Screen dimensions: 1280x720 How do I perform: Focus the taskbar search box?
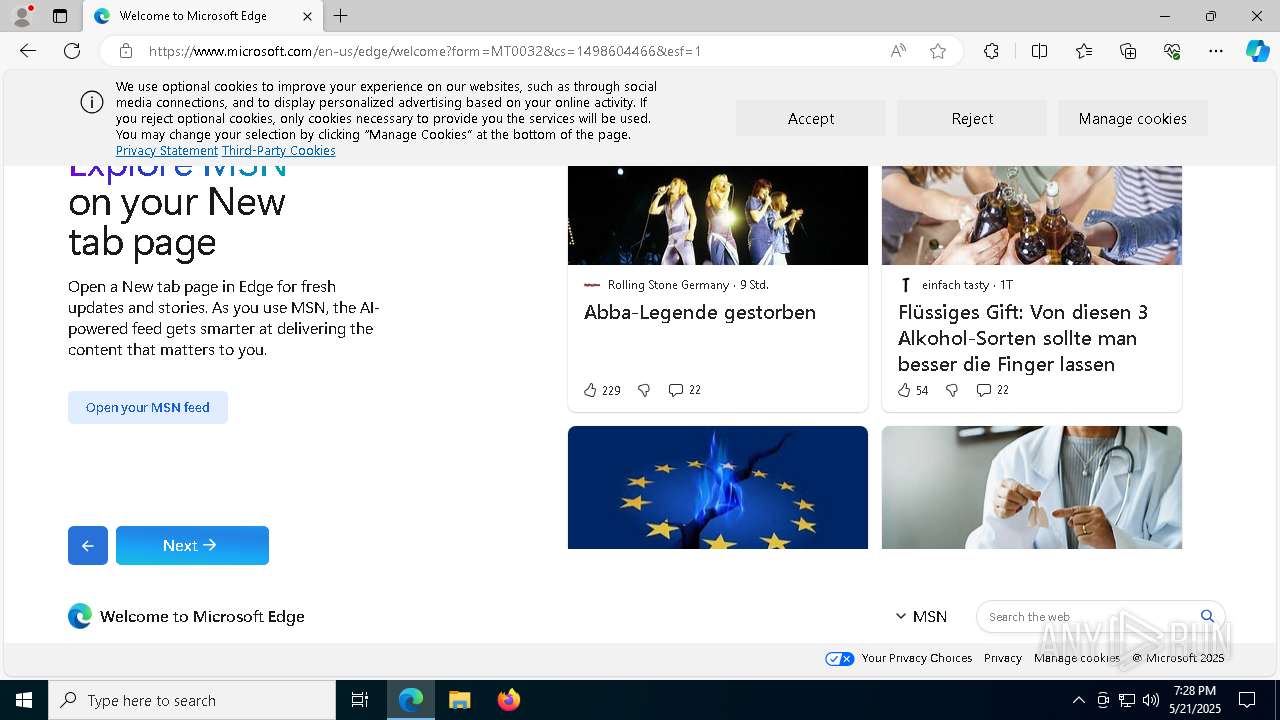coord(192,700)
